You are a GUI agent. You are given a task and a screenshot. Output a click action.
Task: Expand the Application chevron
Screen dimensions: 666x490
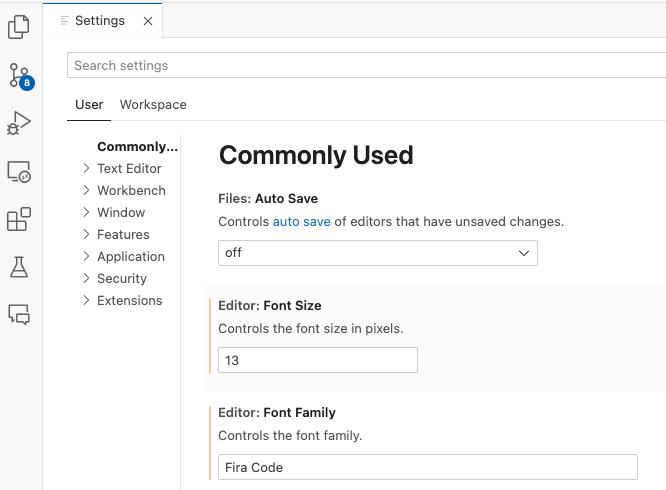click(x=86, y=256)
